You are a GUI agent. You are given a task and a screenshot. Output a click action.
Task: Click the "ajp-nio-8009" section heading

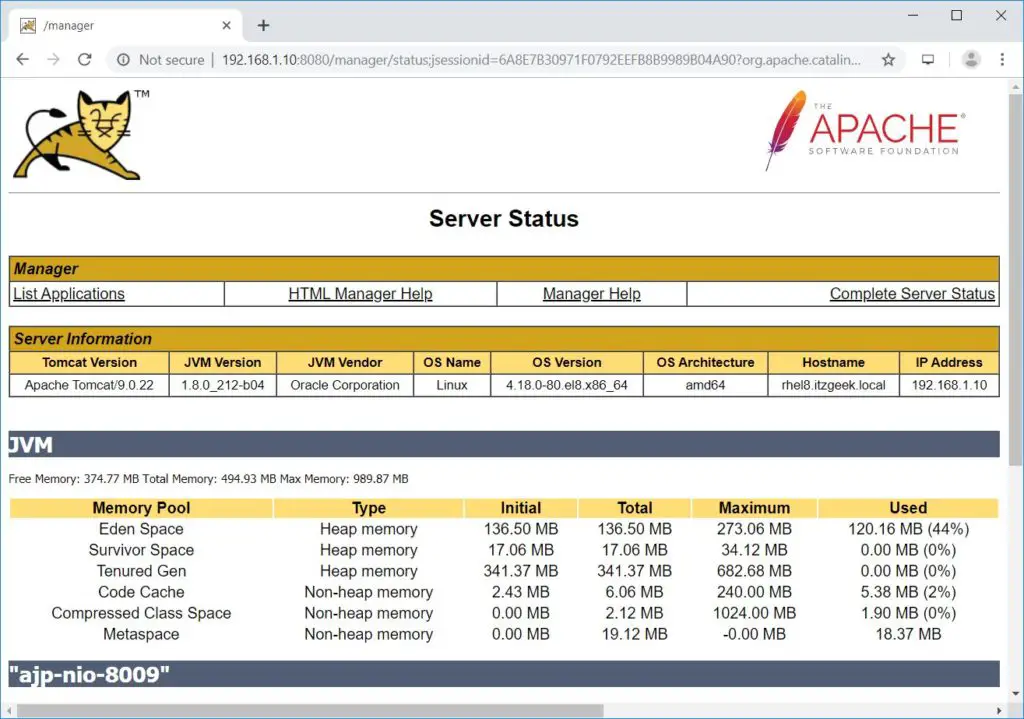click(504, 674)
